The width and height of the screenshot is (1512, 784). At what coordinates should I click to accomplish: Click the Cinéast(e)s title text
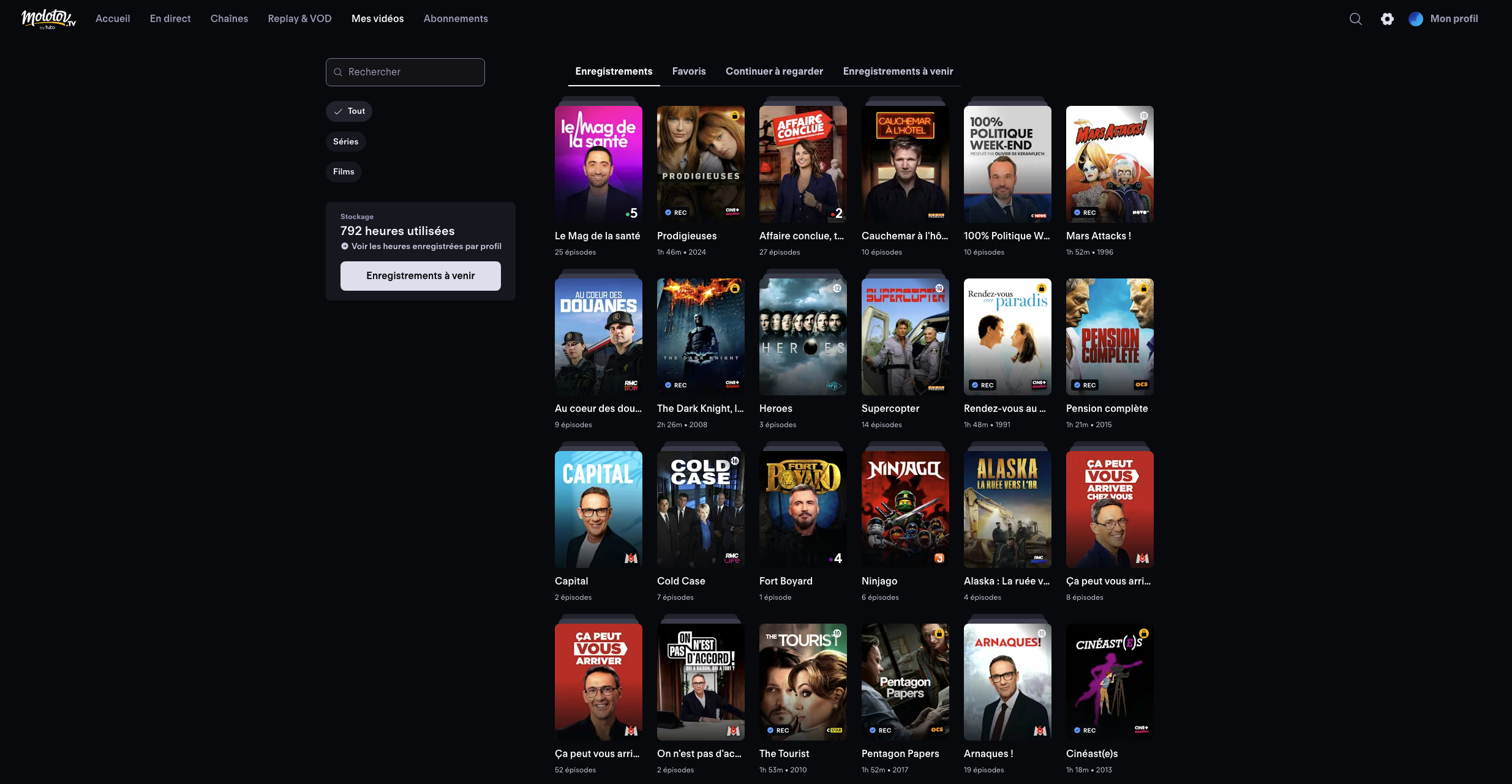coord(1092,754)
